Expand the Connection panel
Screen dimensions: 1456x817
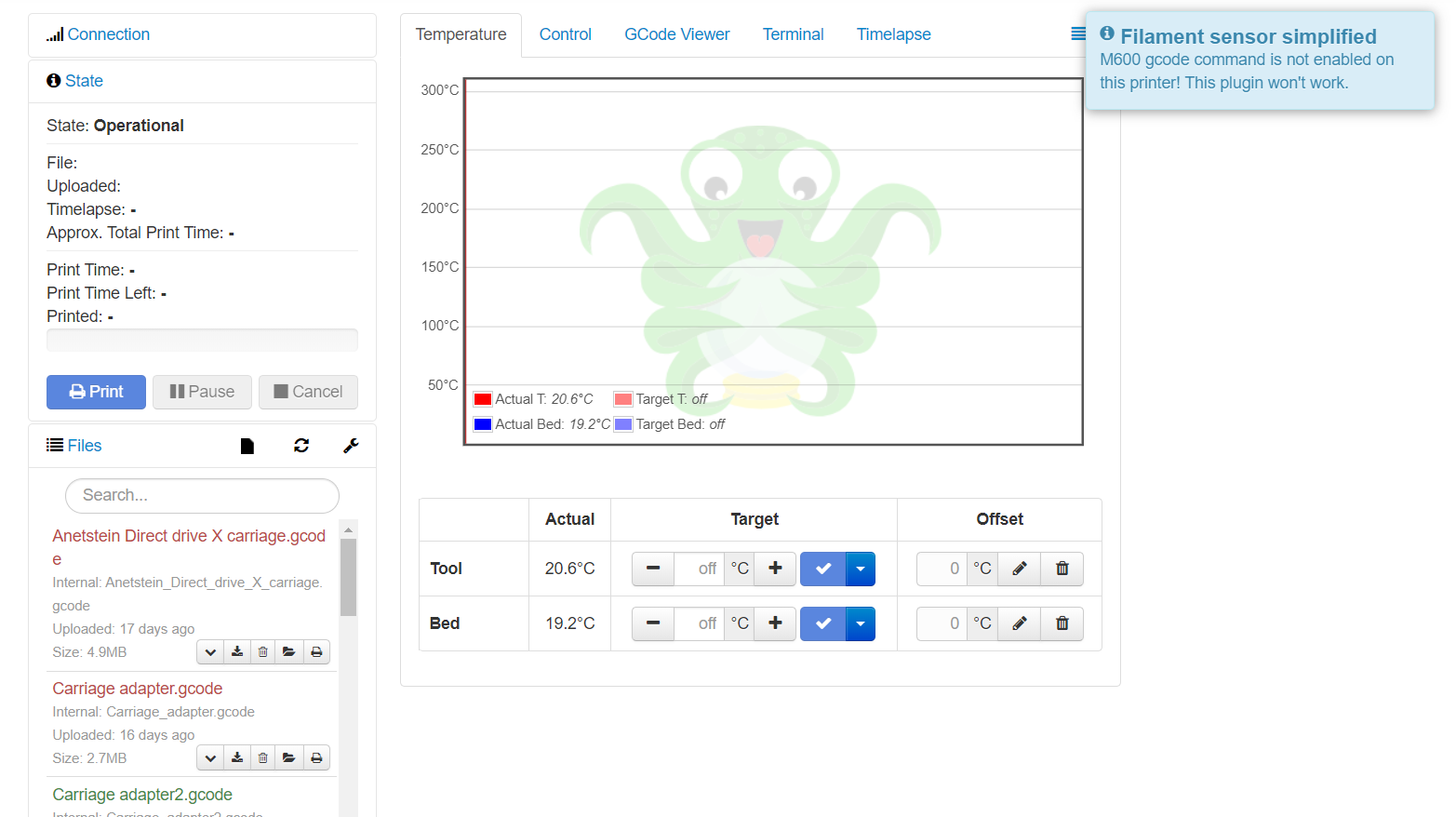click(108, 34)
